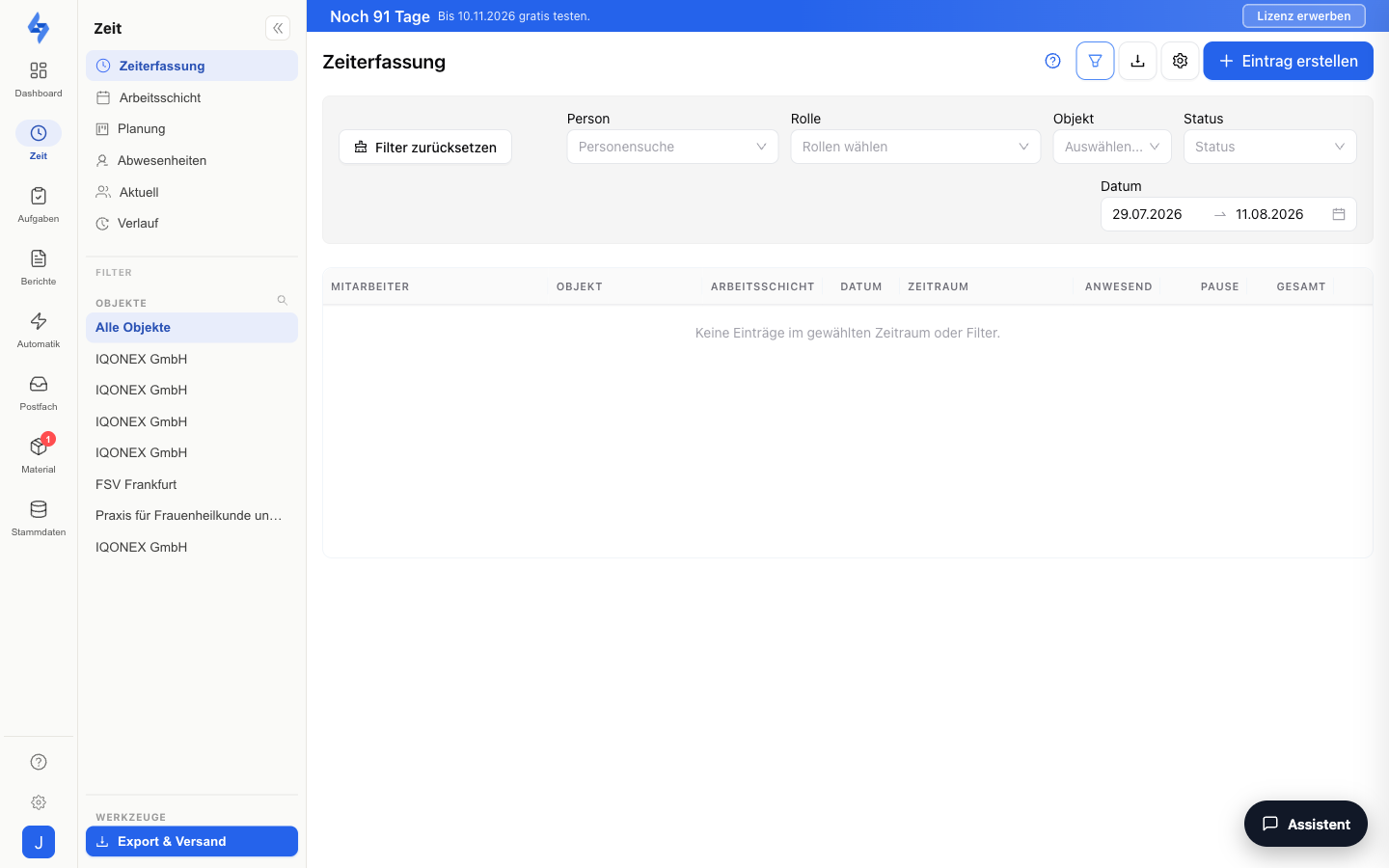Click Noch 91 Tage banner text
This screenshot has width=1389, height=868.
(x=380, y=16)
